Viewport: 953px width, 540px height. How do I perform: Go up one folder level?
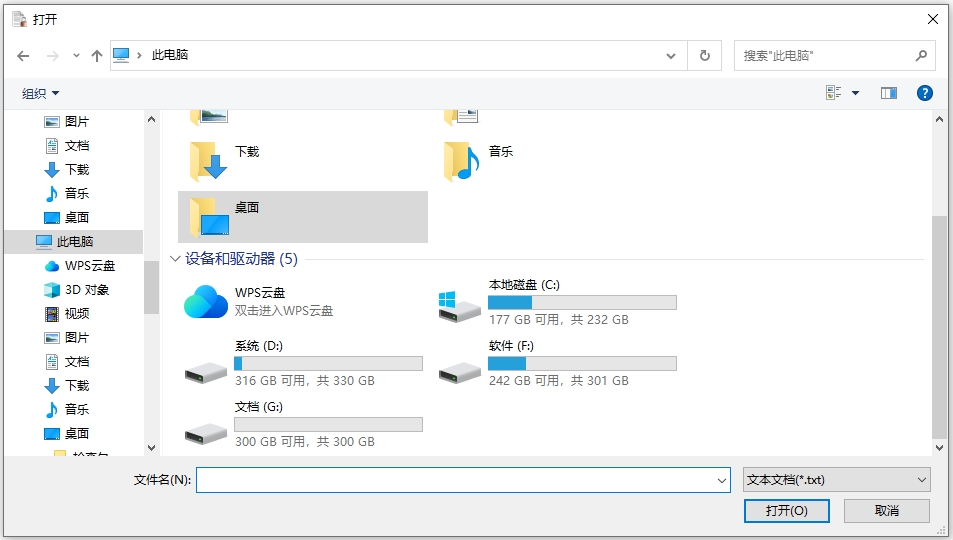click(x=97, y=56)
